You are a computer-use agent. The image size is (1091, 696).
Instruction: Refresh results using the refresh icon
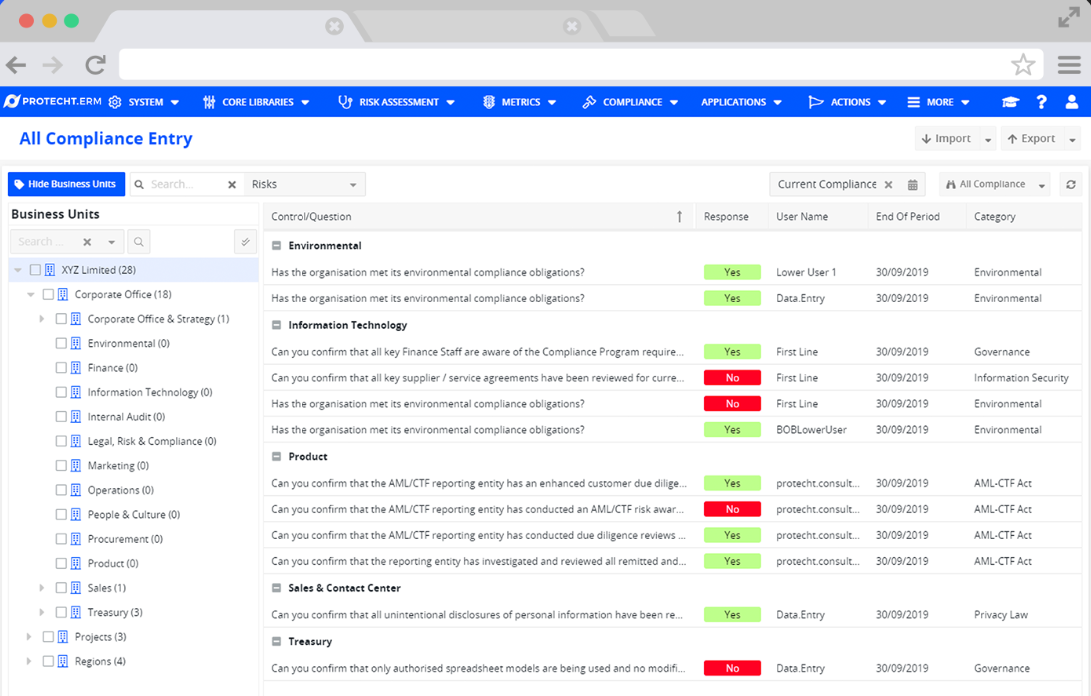[1070, 184]
